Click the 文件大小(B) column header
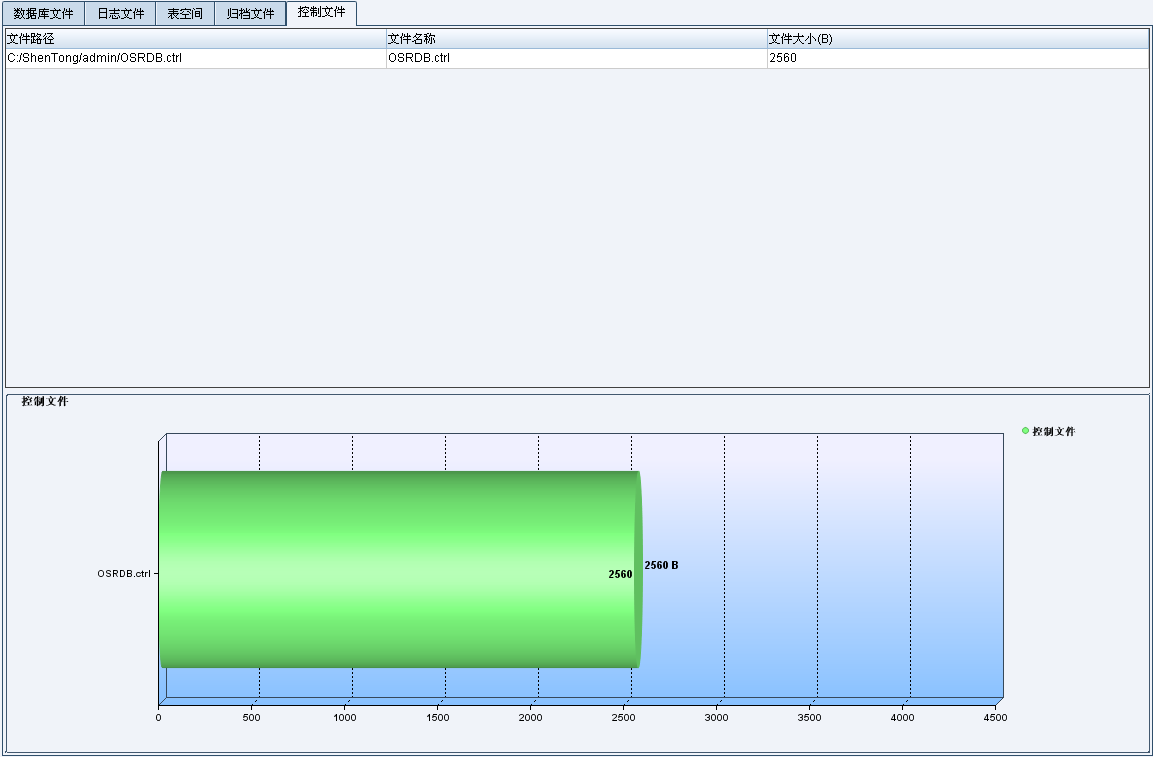The image size is (1153, 757). coord(957,39)
